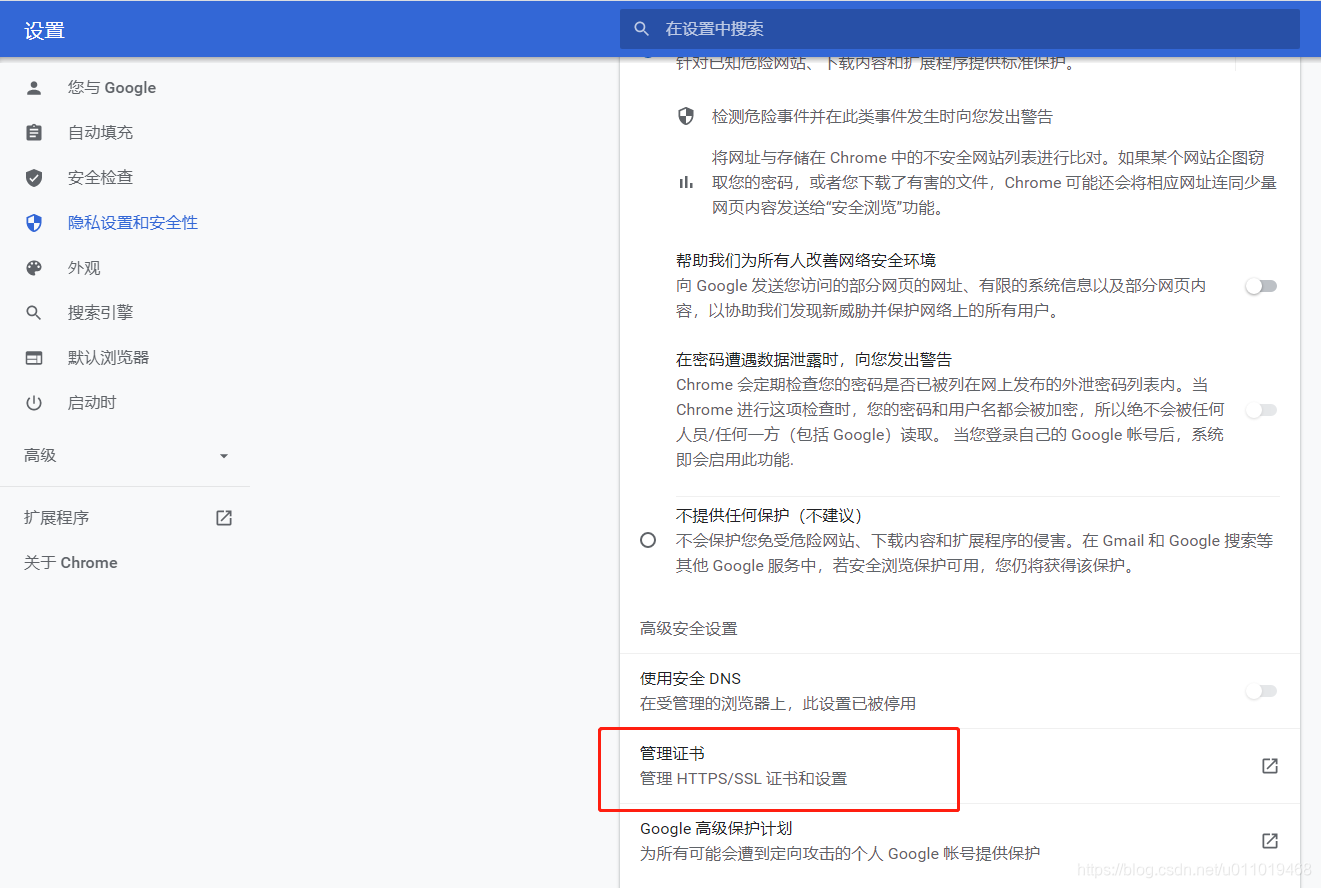Image resolution: width=1321 pixels, height=888 pixels.
Task: Click the magnifier icon beside 搜索引擎
Action: (34, 313)
